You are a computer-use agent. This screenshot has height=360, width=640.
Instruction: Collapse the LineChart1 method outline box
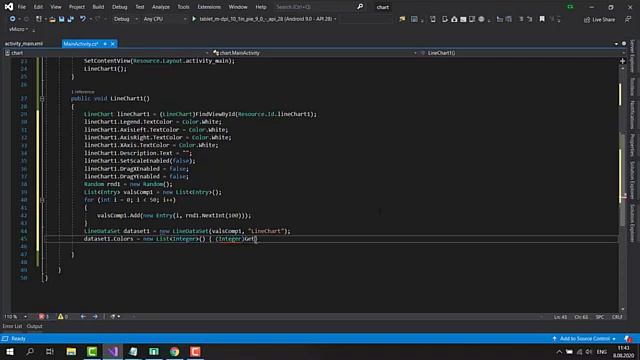pos(42,99)
